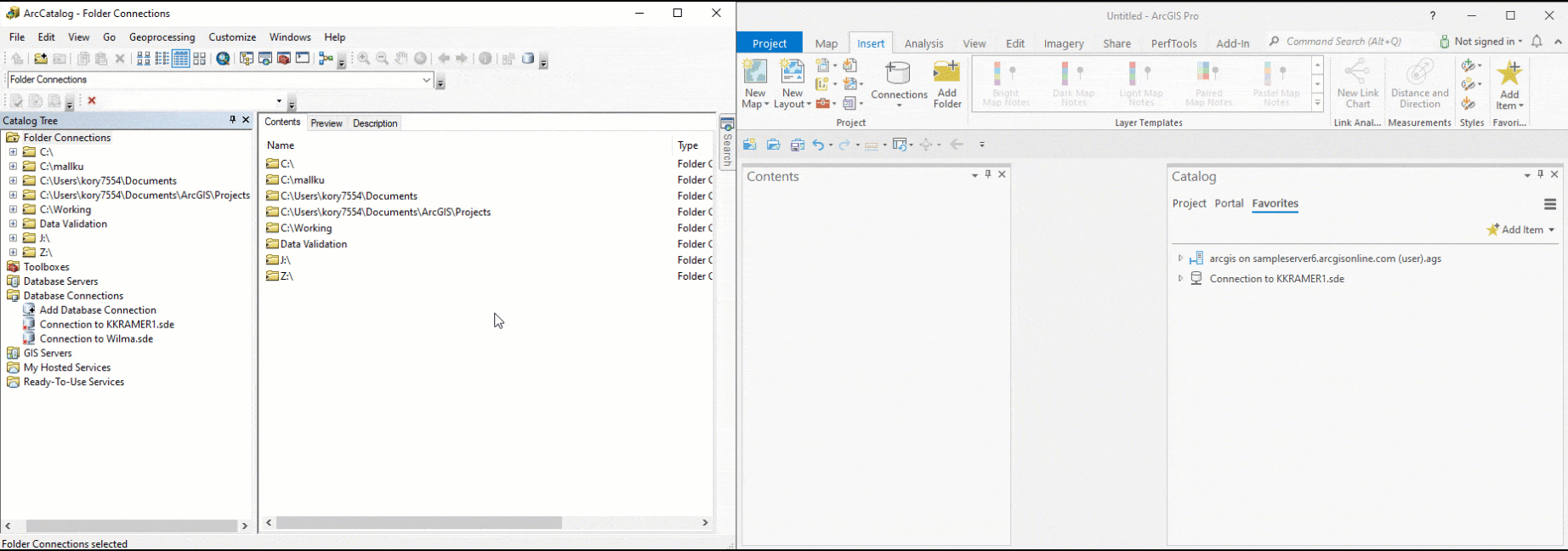Click the red X icon on the metadata toolbar

[x=92, y=100]
